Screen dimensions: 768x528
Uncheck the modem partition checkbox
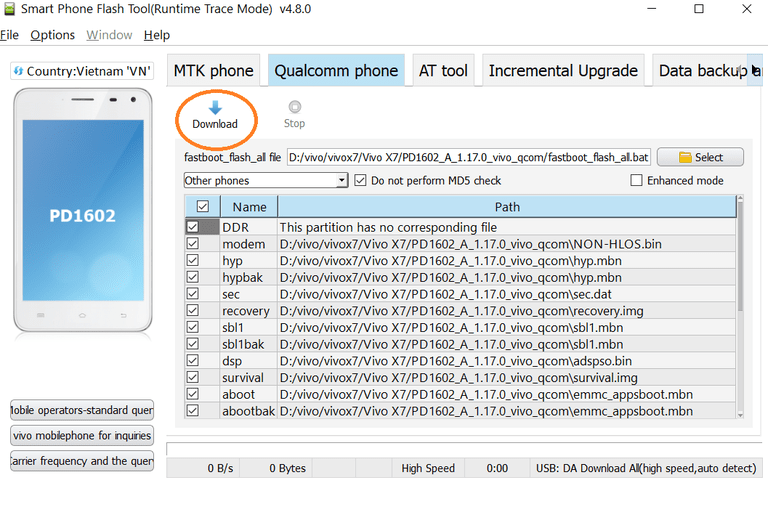click(192, 243)
